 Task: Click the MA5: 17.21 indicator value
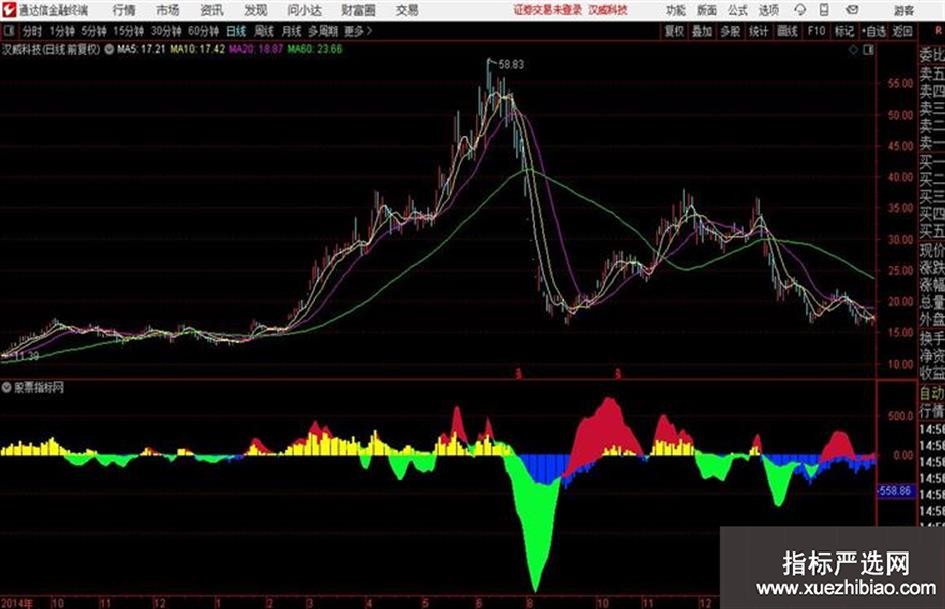coord(141,49)
